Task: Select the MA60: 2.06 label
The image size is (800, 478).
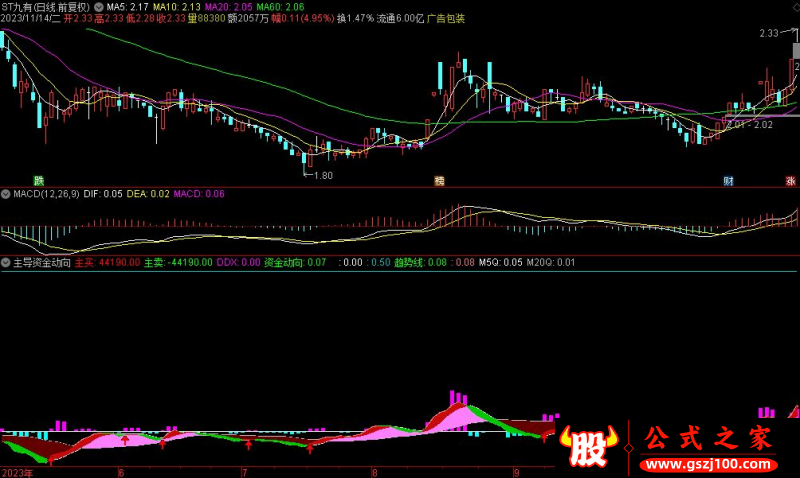Action: 280,7
